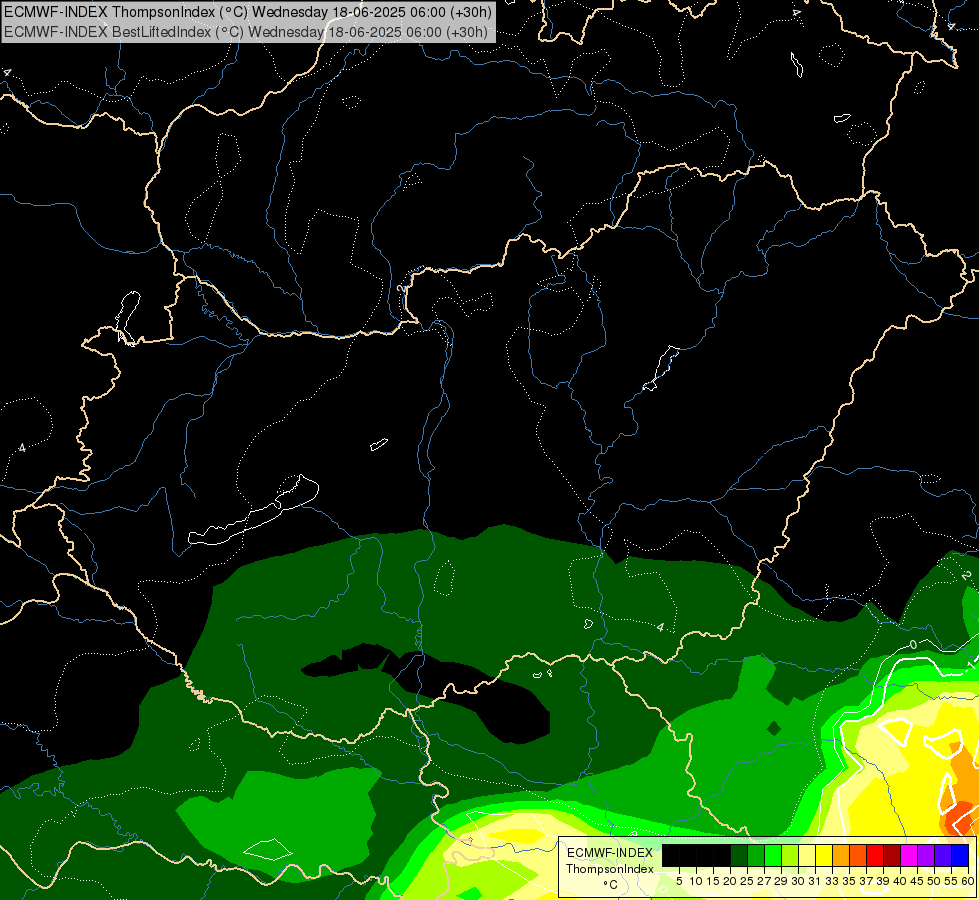The height and width of the screenshot is (900, 979).
Task: Click the indigo legend swatch for 50–55
Action: pyautogui.click(x=943, y=855)
